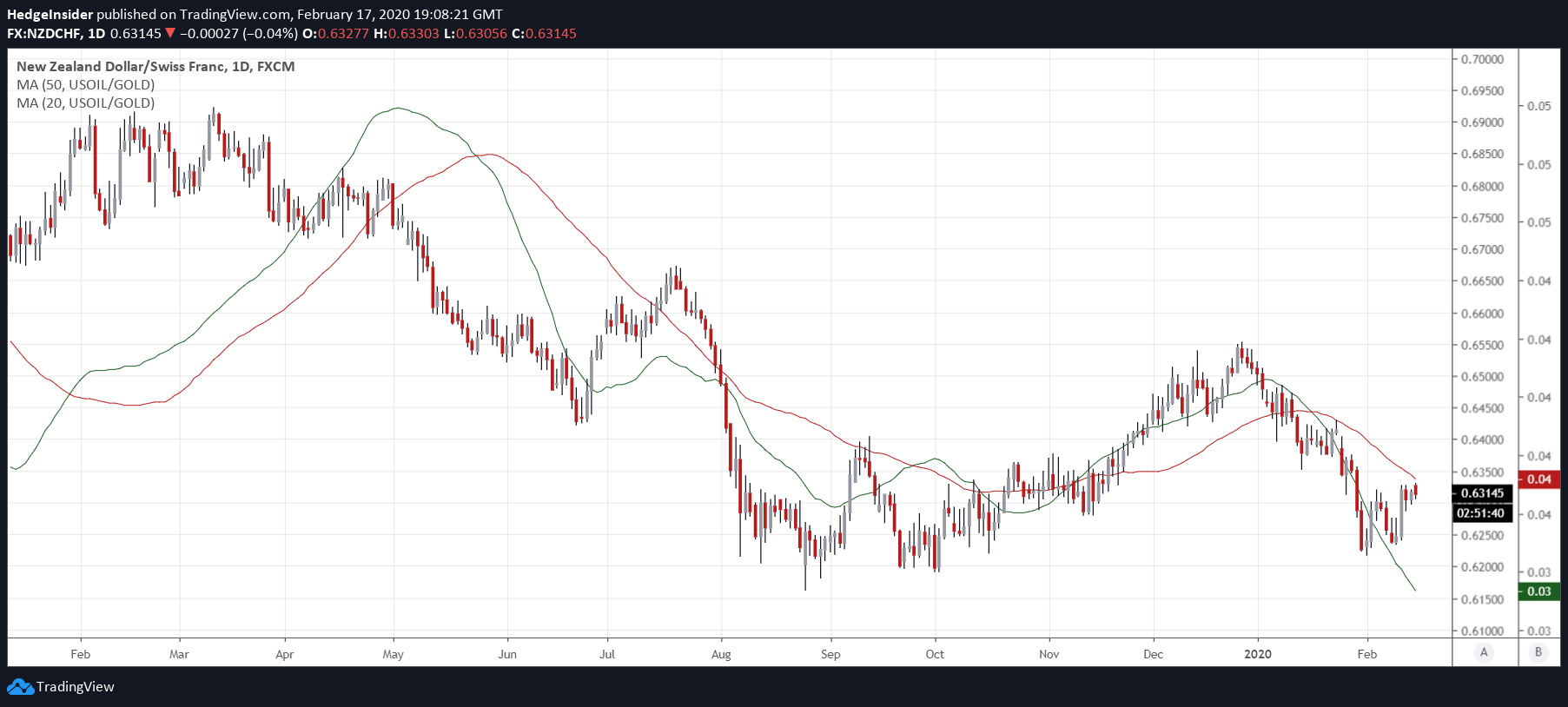Click the red 0.04 moving average label
Viewport: 1568px width, 707px height.
point(1539,479)
